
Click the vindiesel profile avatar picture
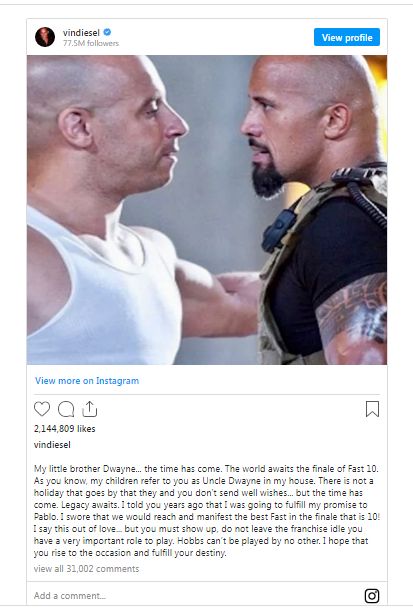(45, 37)
